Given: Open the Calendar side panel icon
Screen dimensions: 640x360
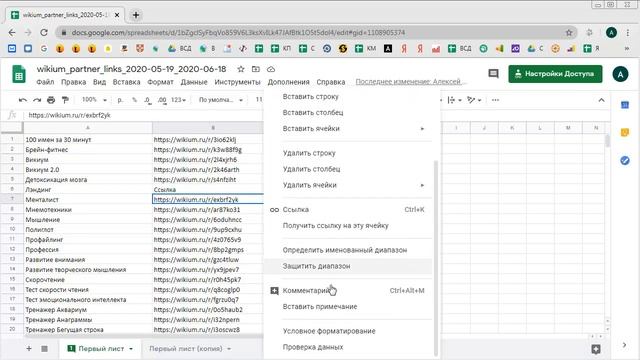Looking at the screenshot, I should coord(624,105).
